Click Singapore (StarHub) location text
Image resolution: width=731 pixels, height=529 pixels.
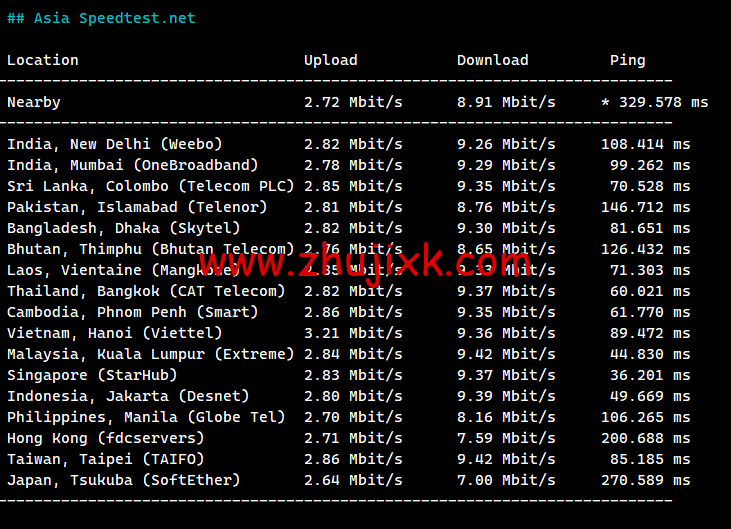92,375
